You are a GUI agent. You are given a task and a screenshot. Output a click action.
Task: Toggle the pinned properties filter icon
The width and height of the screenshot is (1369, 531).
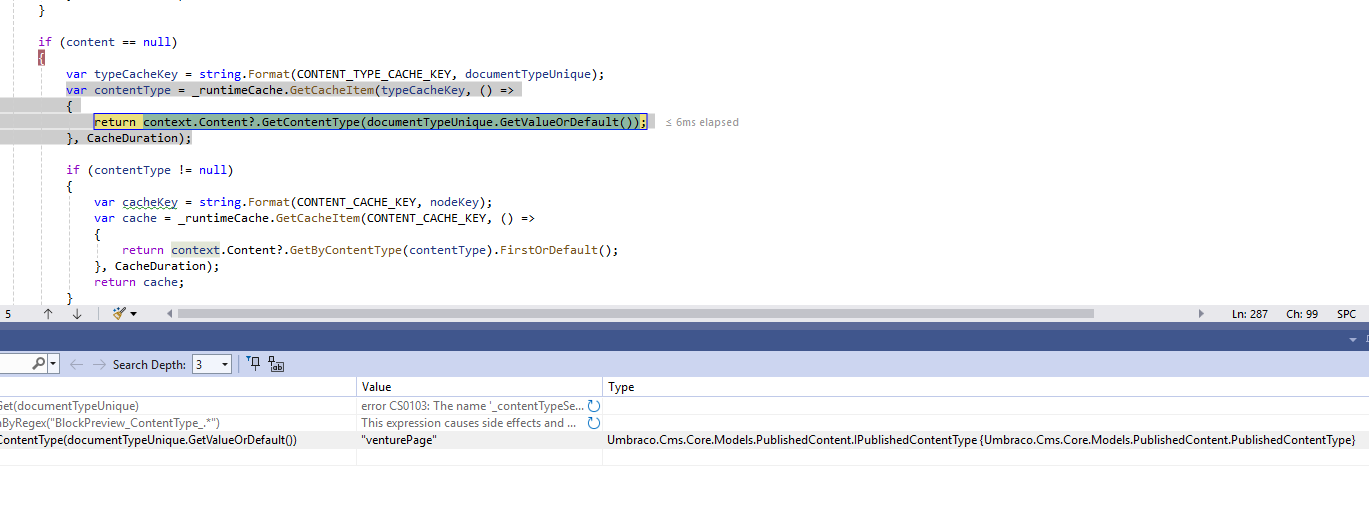(x=254, y=364)
